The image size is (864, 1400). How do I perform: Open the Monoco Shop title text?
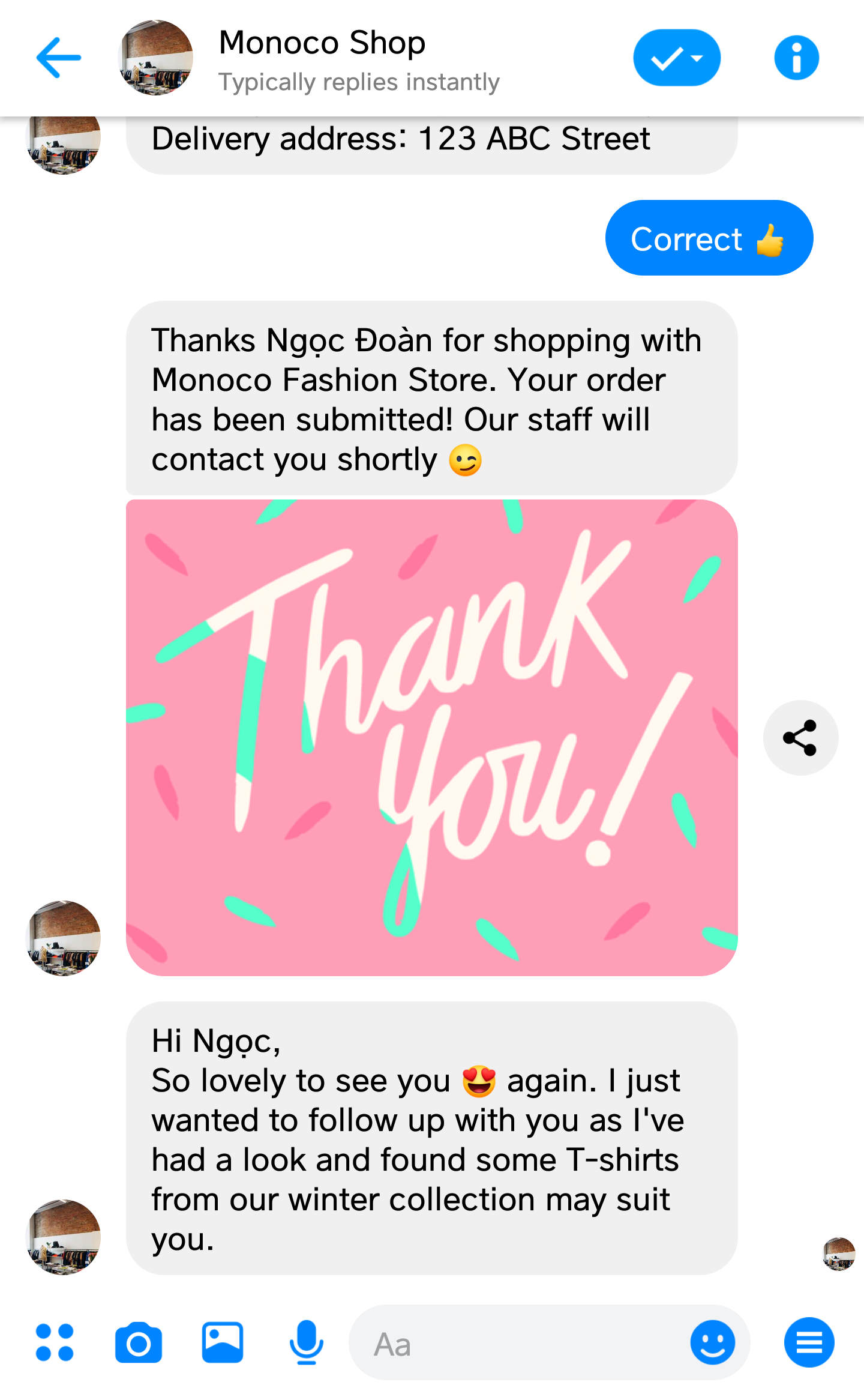click(x=322, y=43)
